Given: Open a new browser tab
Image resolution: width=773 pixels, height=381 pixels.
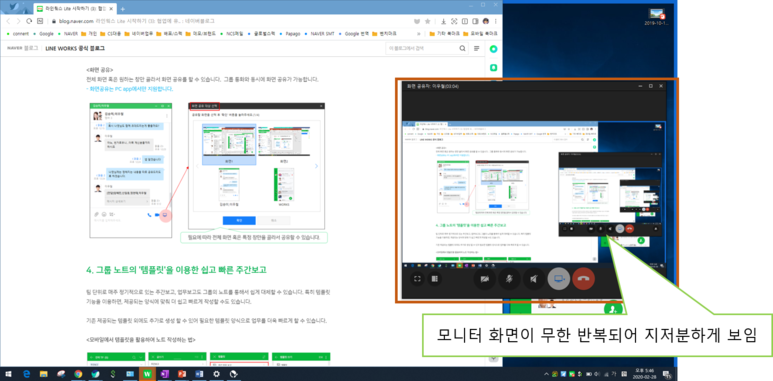Looking at the screenshot, I should (x=123, y=9).
